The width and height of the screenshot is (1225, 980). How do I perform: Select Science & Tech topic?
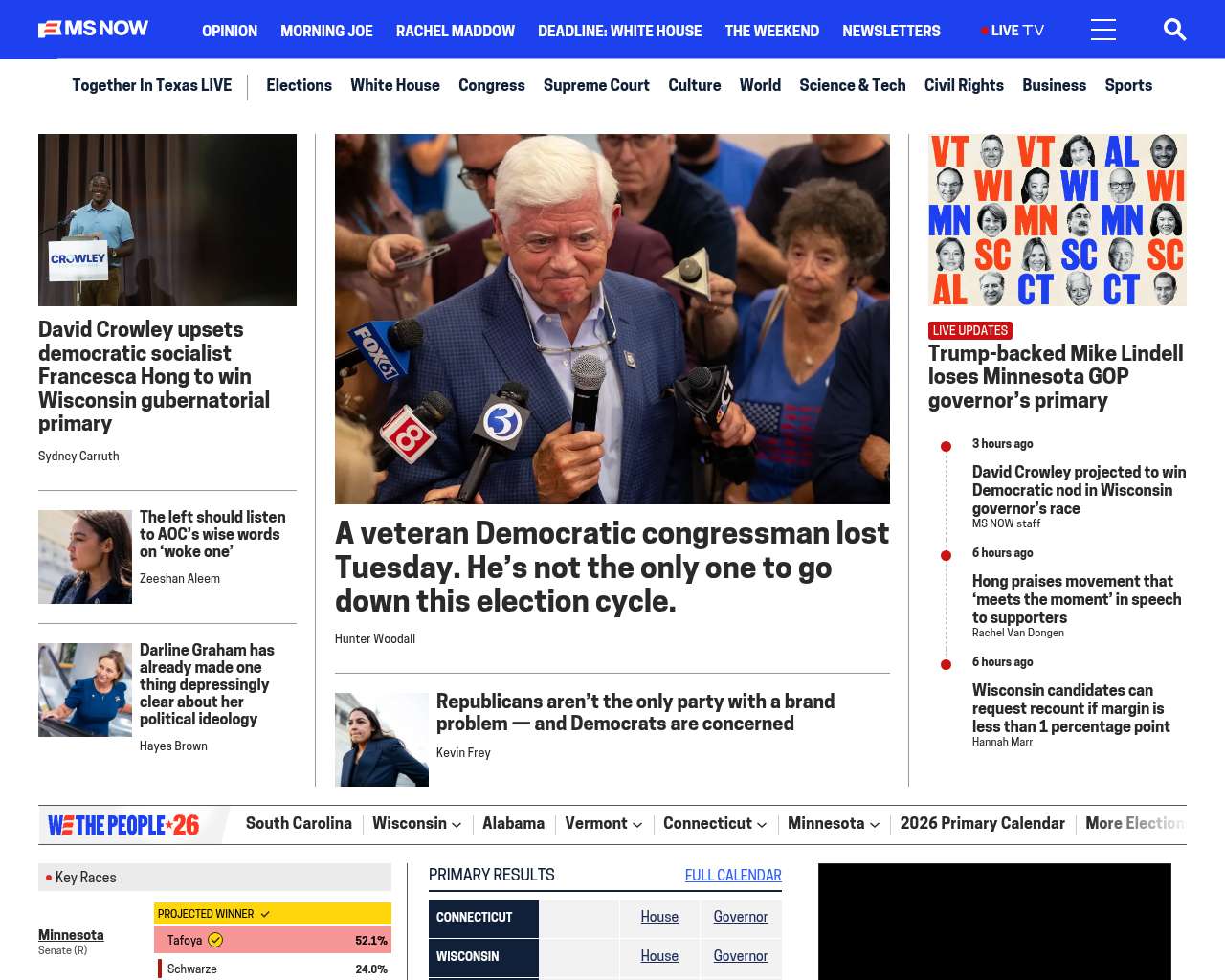click(853, 85)
